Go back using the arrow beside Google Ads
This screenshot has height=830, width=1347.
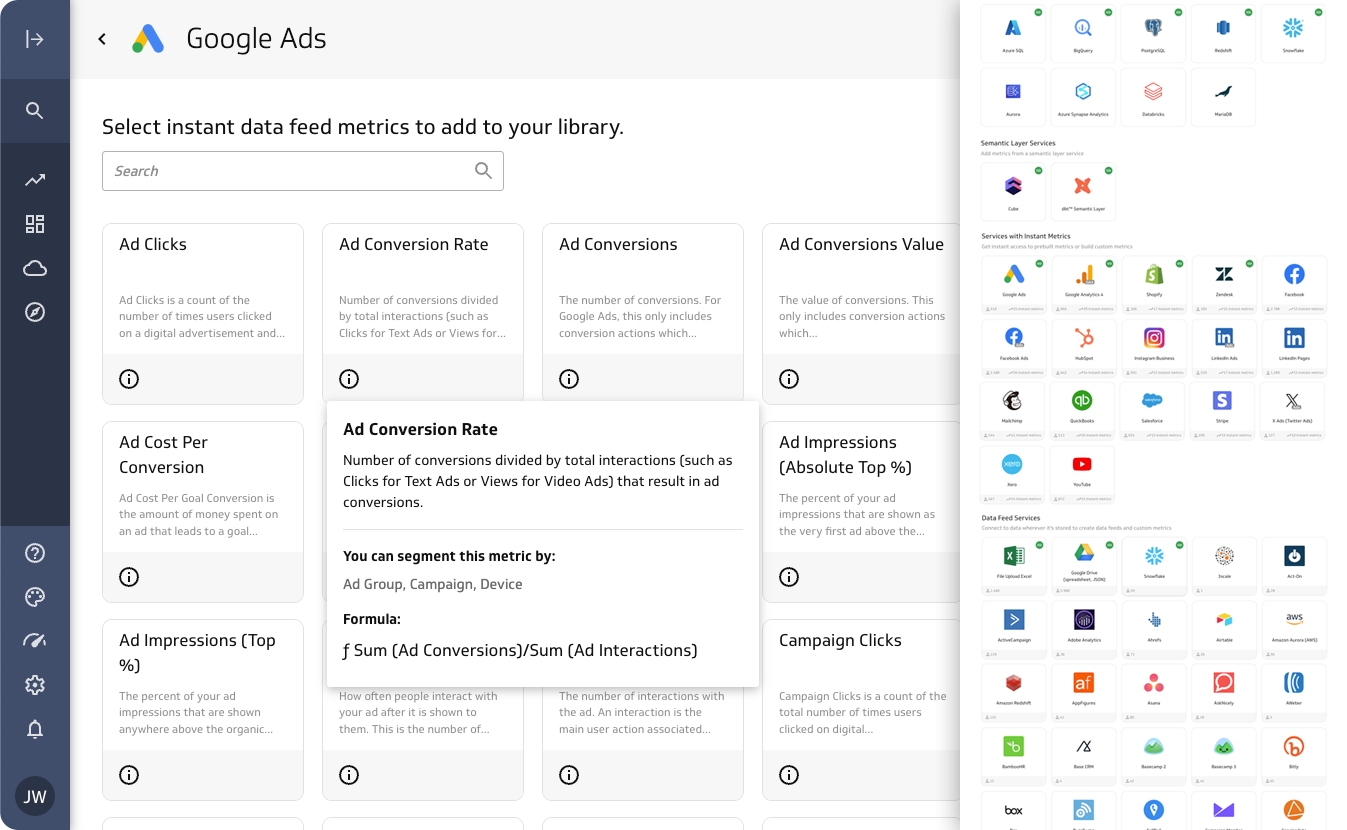(x=102, y=39)
